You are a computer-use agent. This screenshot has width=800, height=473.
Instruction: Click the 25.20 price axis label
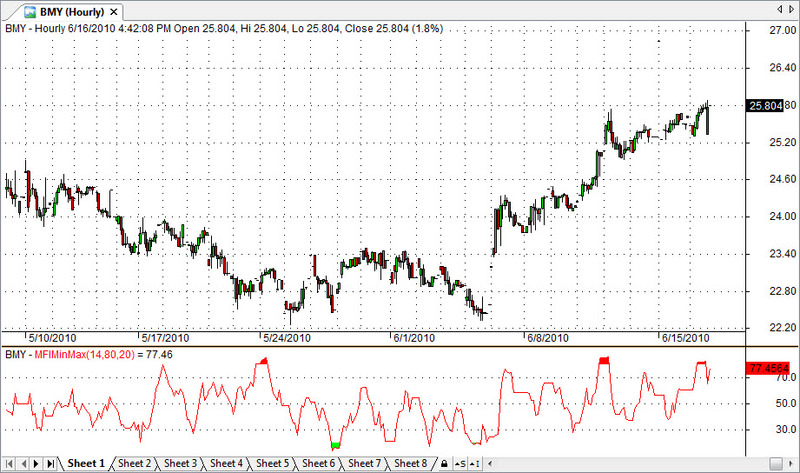click(x=783, y=142)
